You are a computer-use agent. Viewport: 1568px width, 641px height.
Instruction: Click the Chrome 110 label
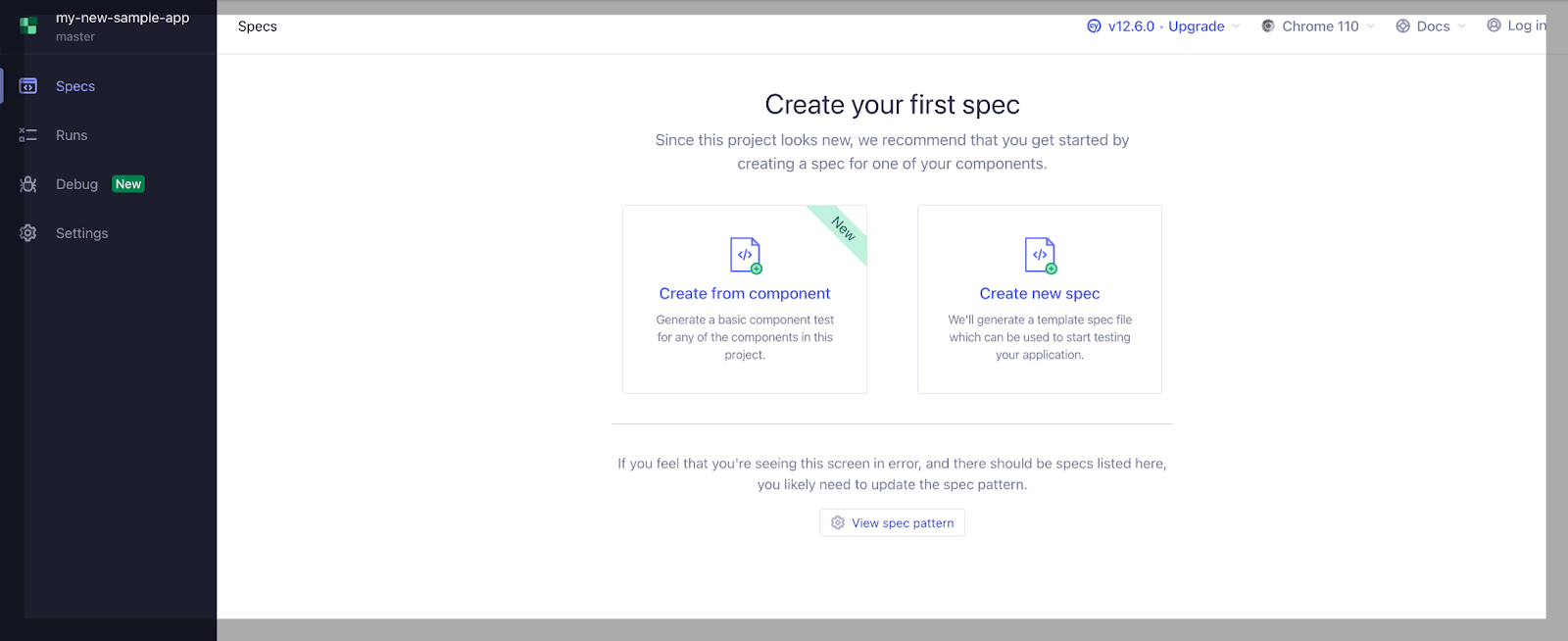(1320, 26)
